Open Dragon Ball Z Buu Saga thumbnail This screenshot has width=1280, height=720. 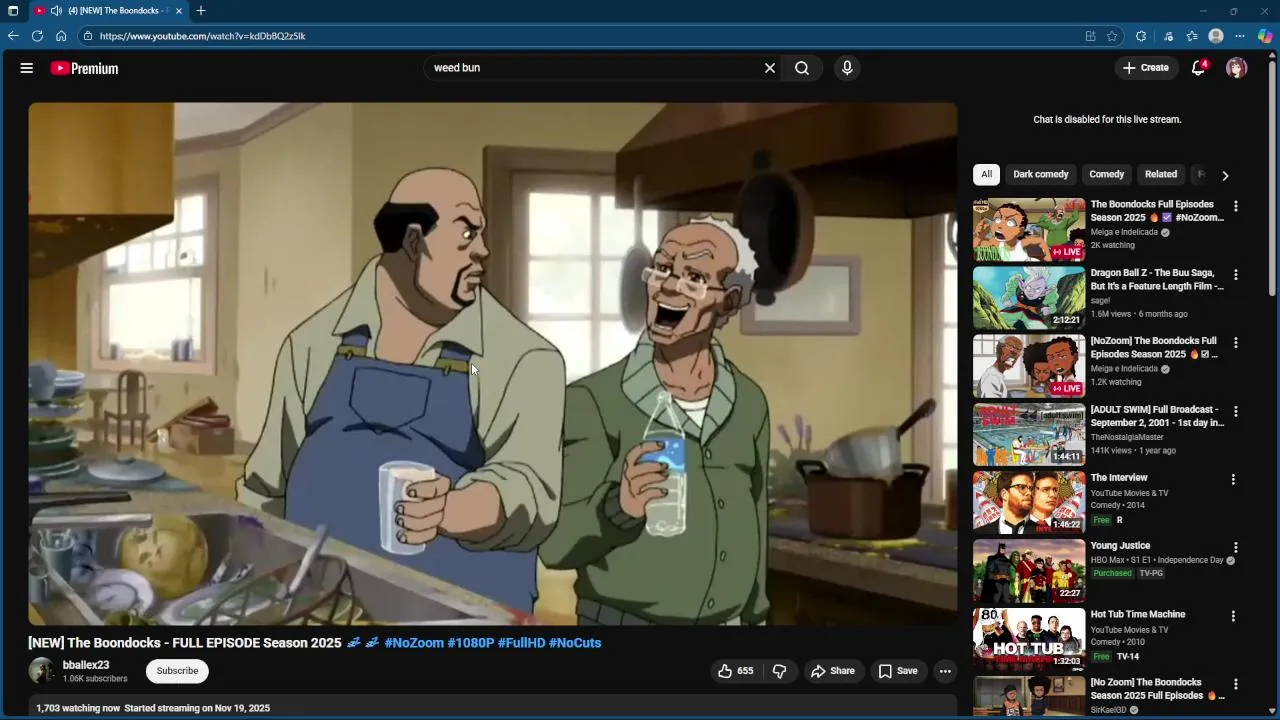(x=1029, y=297)
